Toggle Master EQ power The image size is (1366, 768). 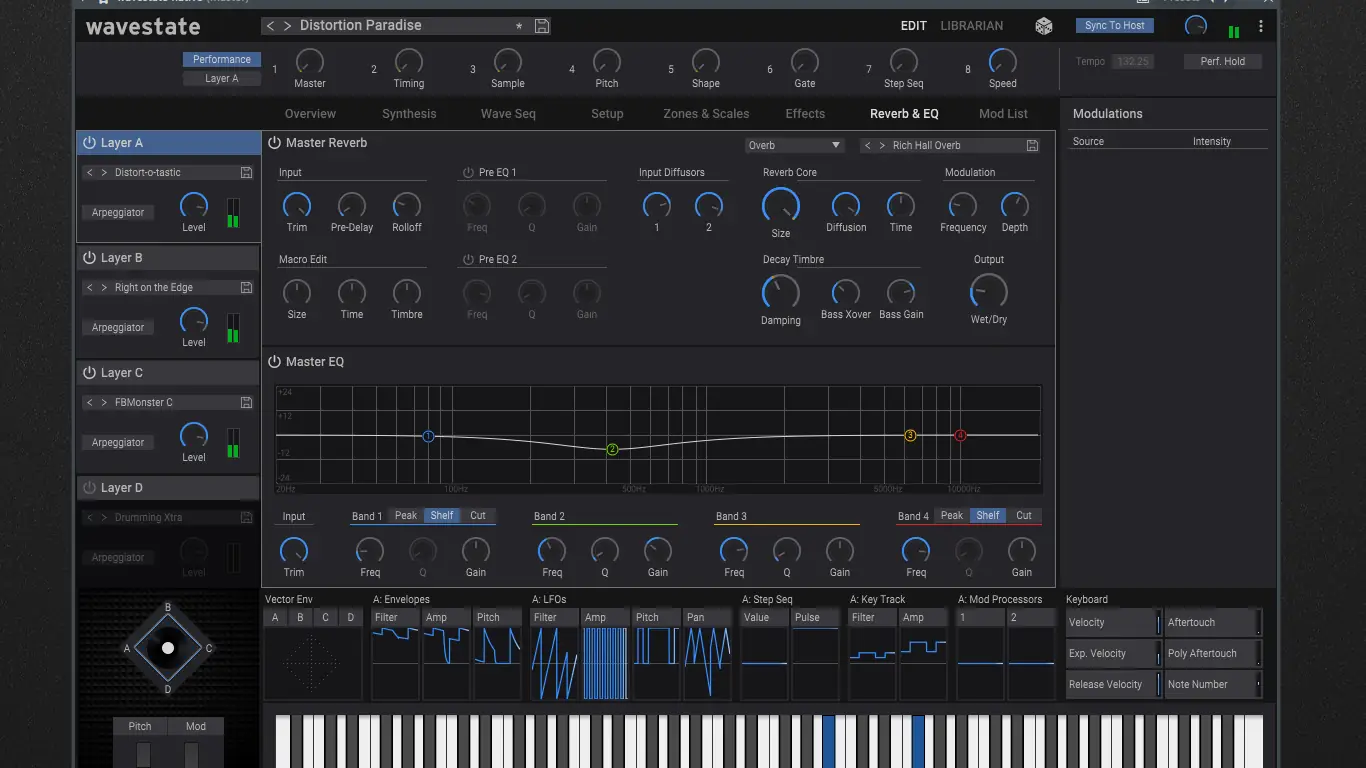[x=274, y=362]
